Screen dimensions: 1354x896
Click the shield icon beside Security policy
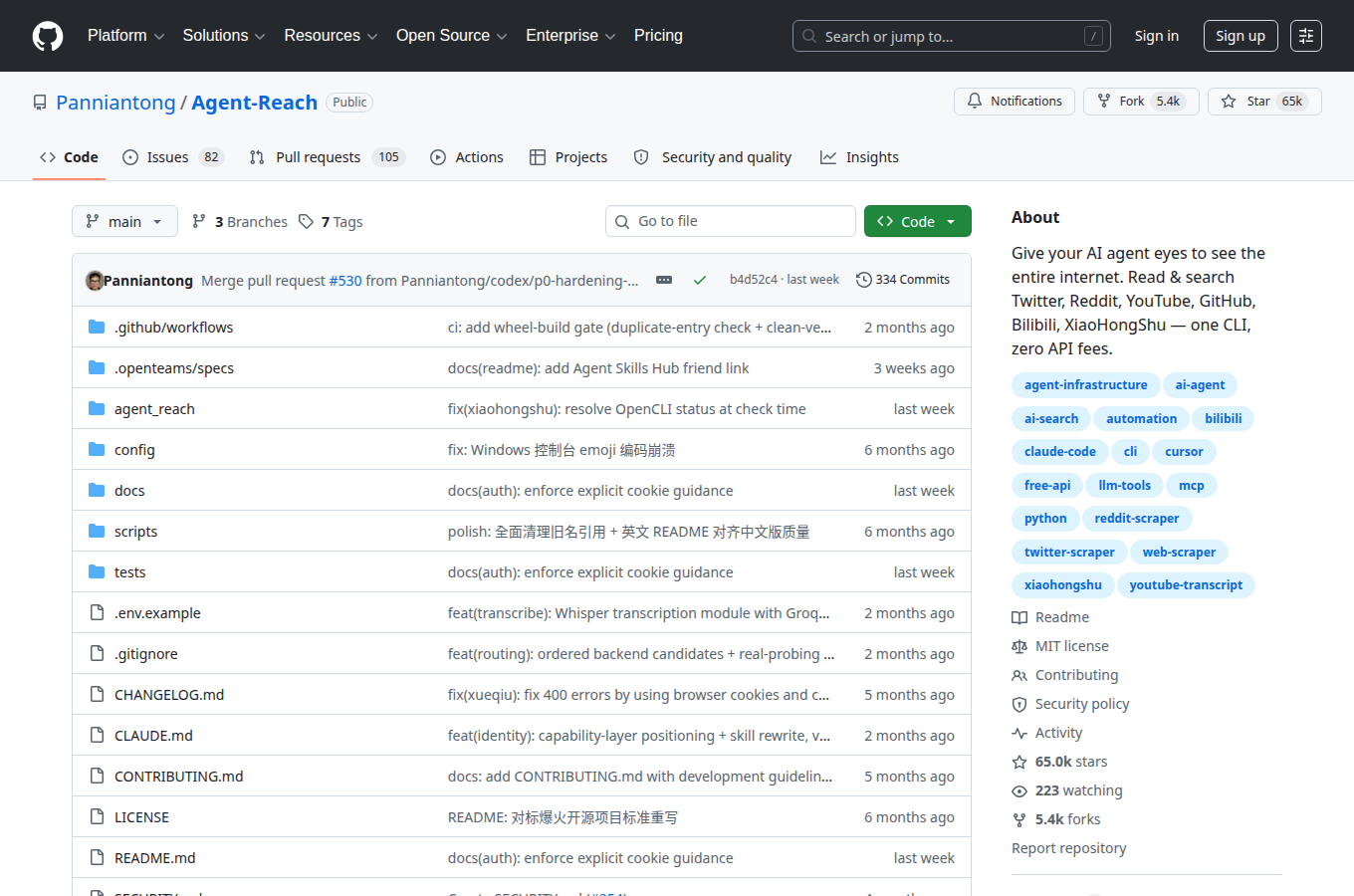[1019, 704]
